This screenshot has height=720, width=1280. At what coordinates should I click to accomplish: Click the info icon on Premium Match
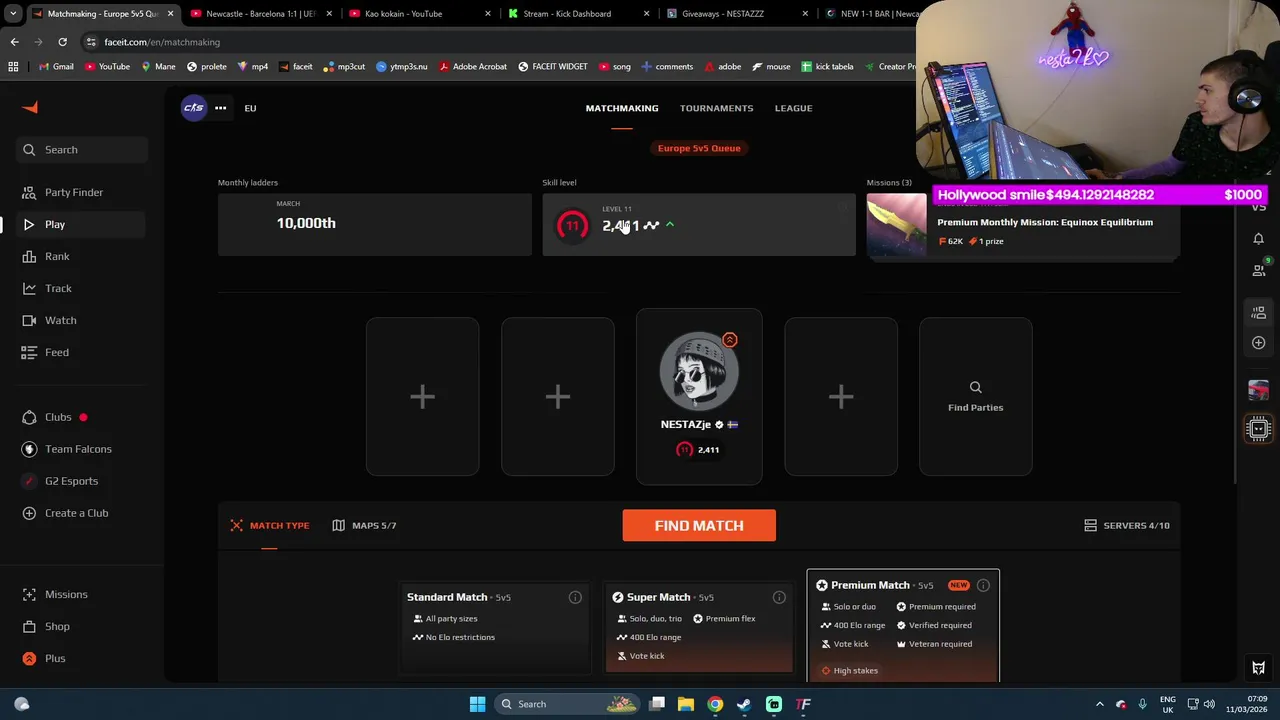(x=983, y=585)
